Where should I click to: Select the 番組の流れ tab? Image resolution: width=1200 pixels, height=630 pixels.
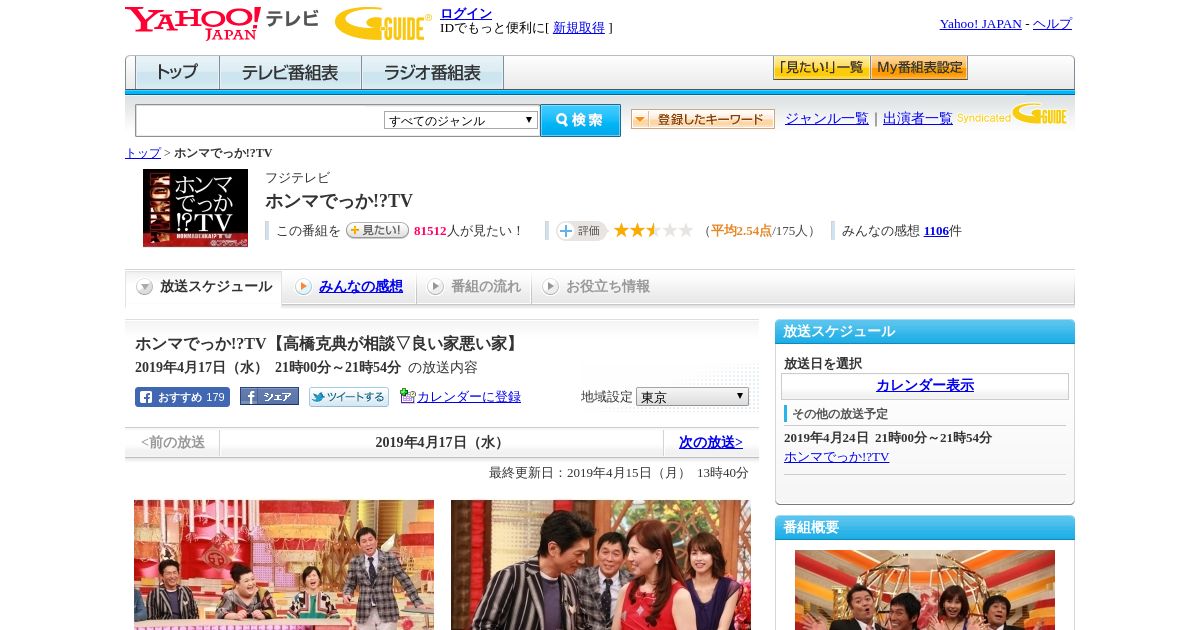tap(474, 287)
